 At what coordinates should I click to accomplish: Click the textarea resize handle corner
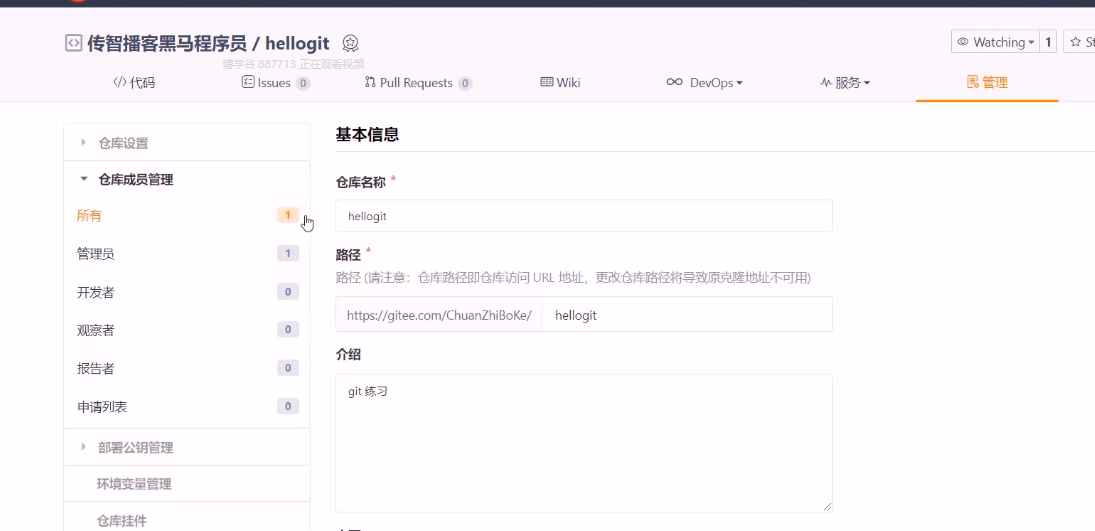(x=828, y=507)
